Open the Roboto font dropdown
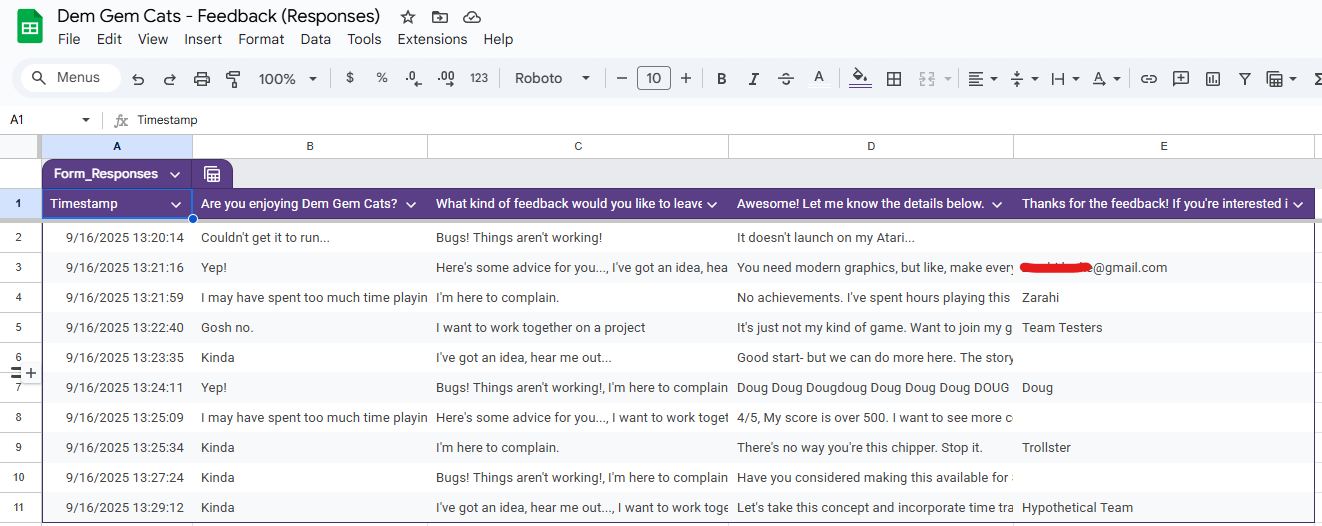1322x526 pixels. pos(552,79)
